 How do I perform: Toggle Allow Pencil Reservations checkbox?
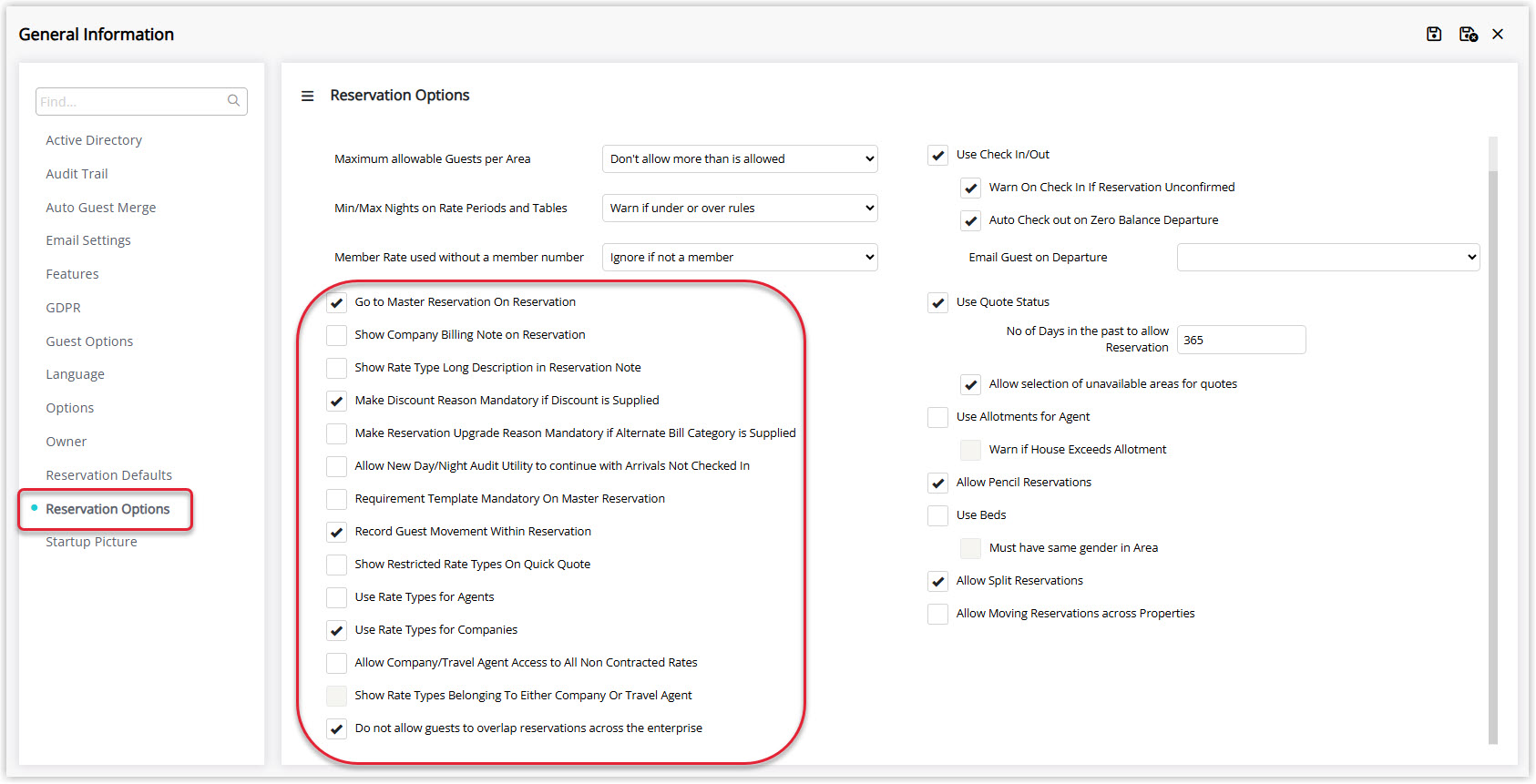coord(938,483)
